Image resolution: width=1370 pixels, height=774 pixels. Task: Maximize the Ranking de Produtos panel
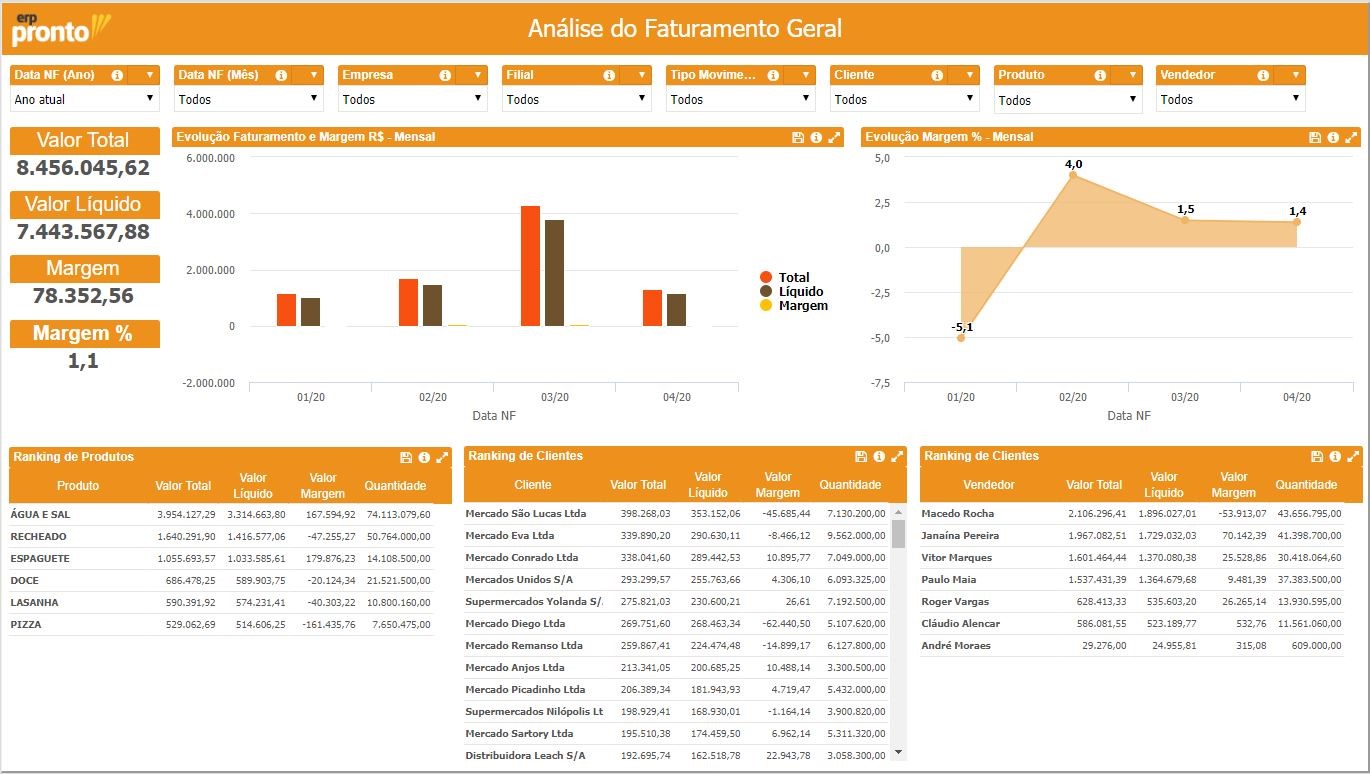(x=442, y=457)
